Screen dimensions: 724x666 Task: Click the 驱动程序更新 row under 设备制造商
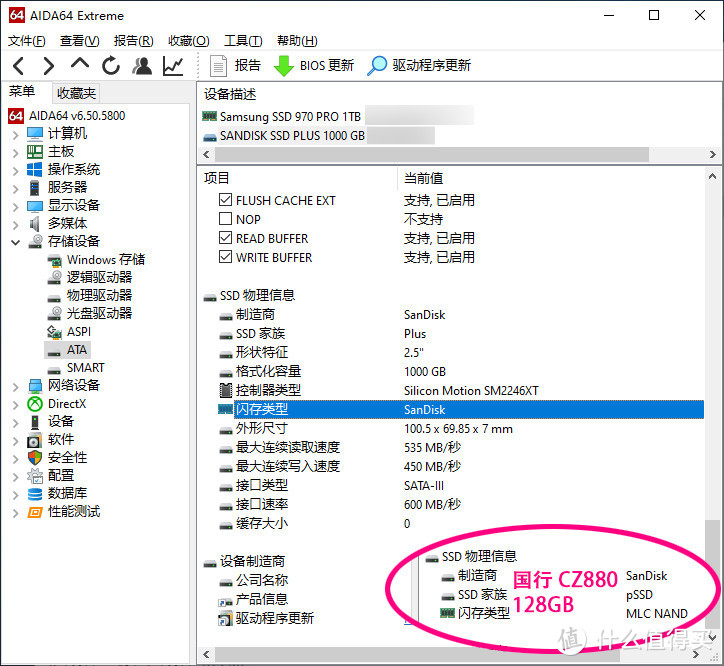(266, 618)
